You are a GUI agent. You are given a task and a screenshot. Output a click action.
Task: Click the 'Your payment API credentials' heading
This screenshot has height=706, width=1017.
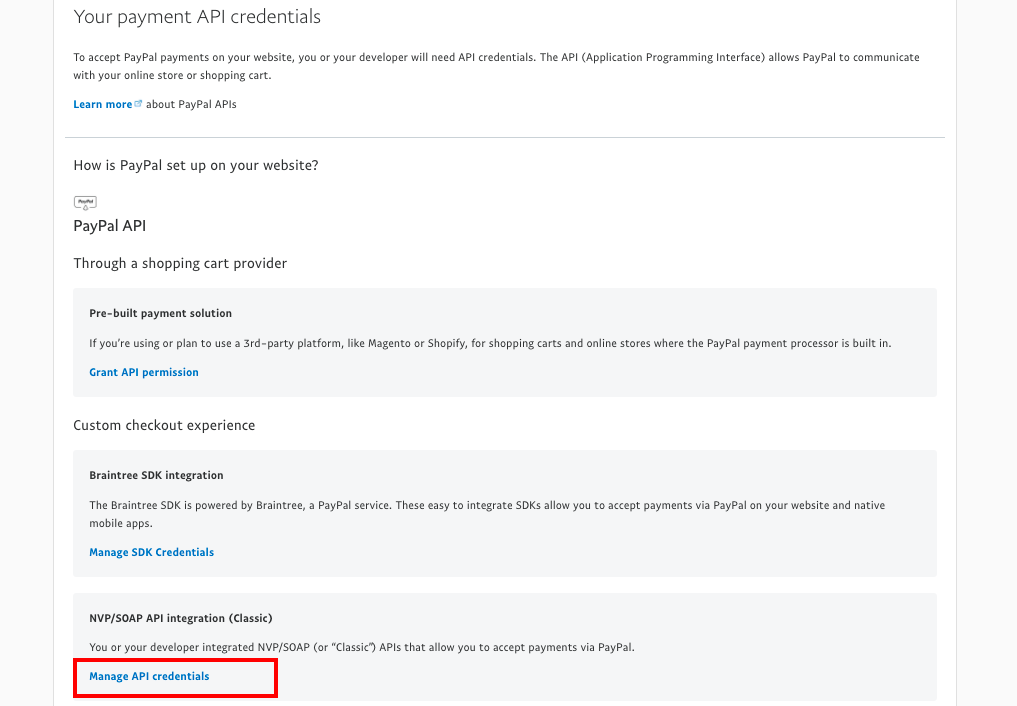197,17
